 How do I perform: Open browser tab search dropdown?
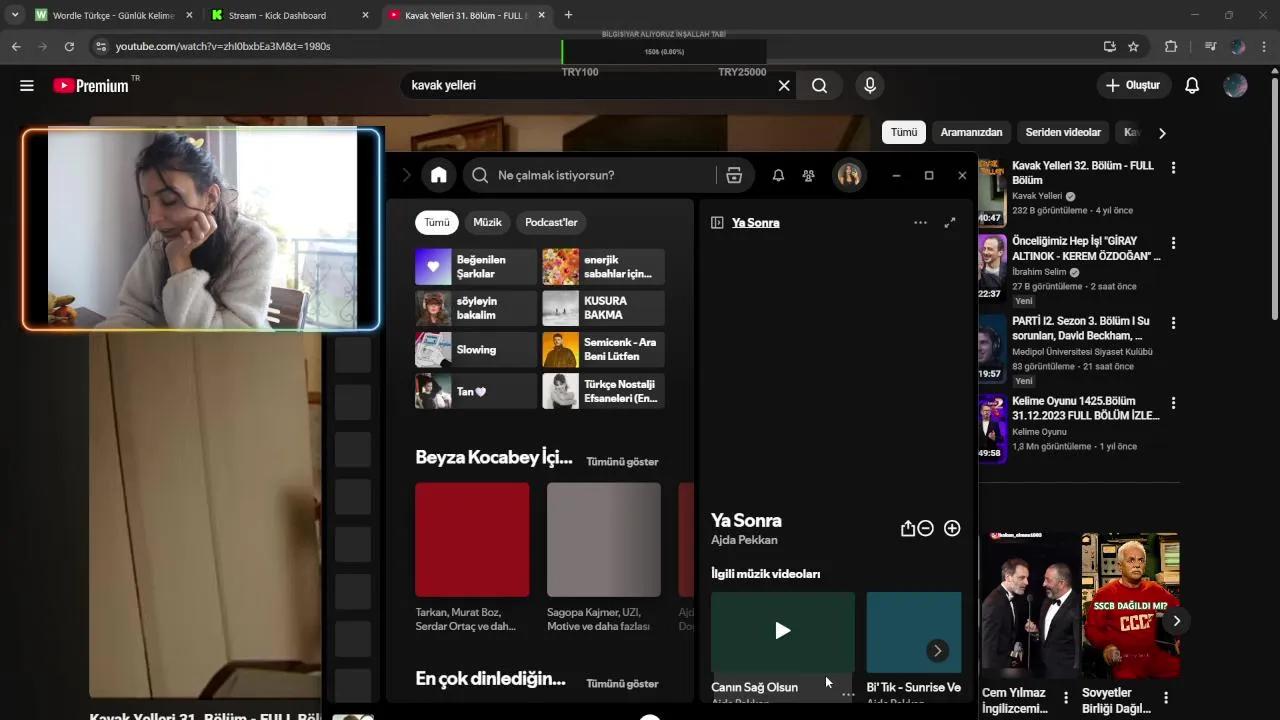pos(15,15)
